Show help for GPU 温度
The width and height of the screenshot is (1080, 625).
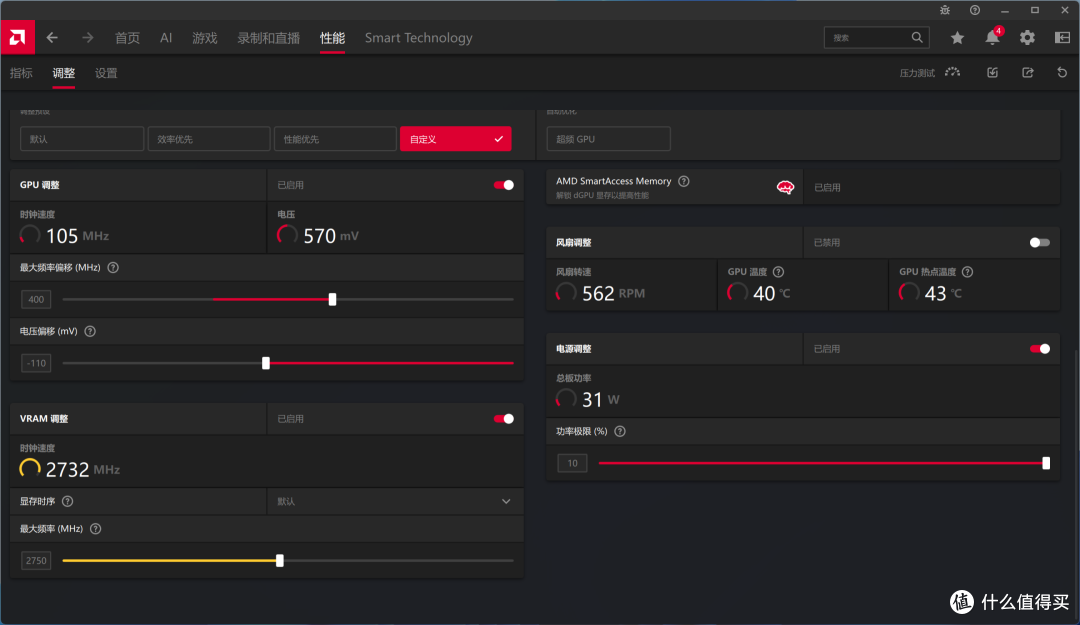(778, 271)
